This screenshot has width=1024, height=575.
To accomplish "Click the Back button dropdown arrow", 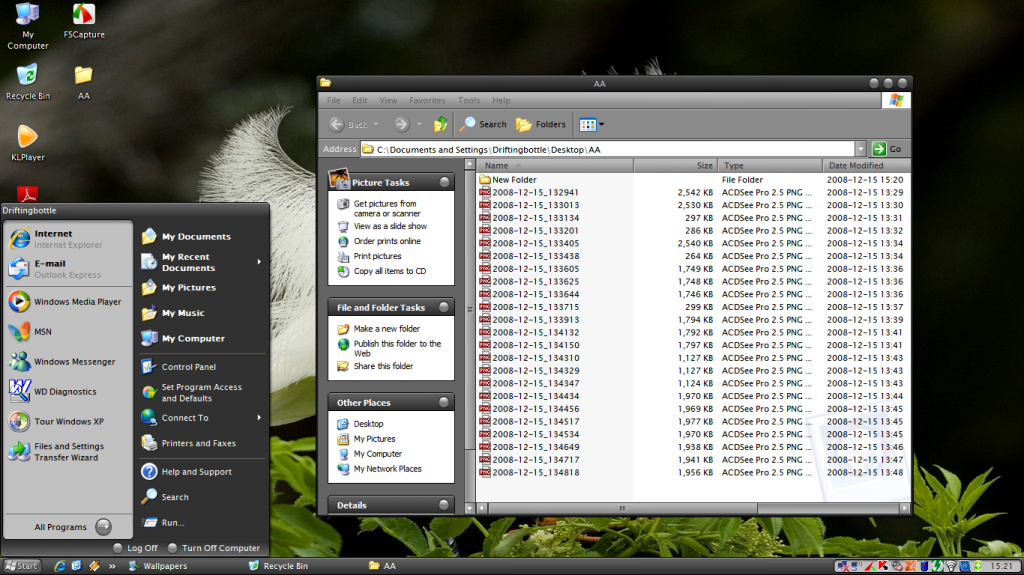I will point(376,124).
